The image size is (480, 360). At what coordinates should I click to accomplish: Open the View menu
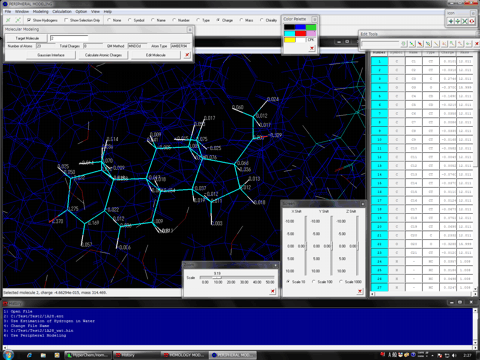coord(95,12)
